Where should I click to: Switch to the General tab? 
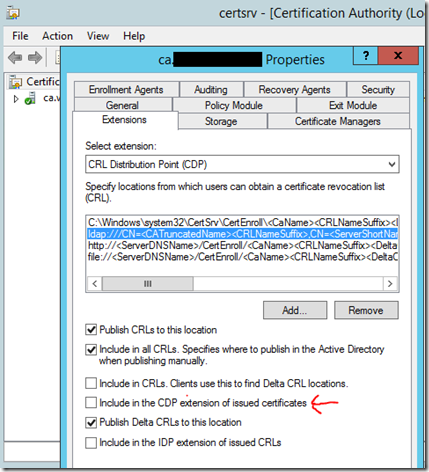(x=122, y=105)
